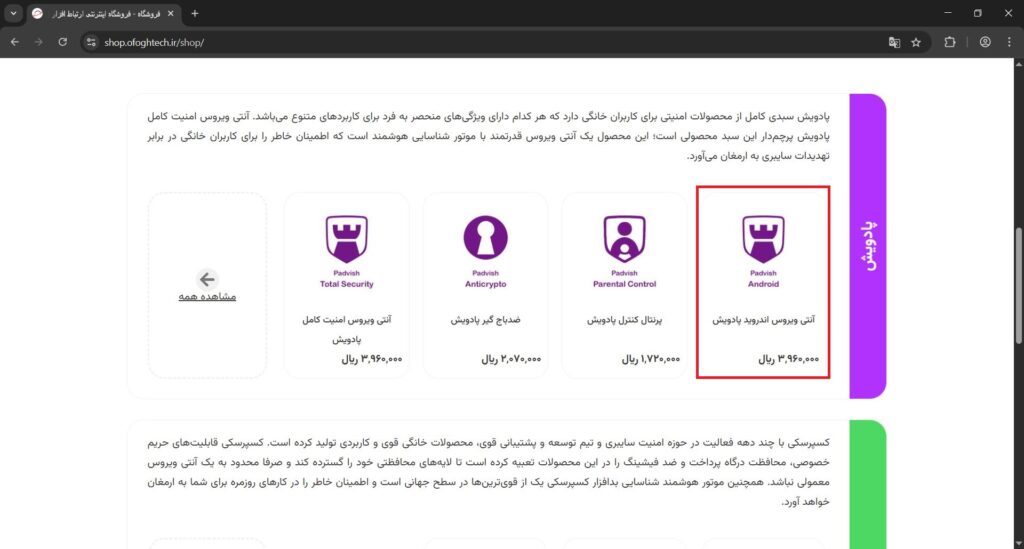
Task: Open the site information icon in address bar
Action: pyautogui.click(x=91, y=42)
